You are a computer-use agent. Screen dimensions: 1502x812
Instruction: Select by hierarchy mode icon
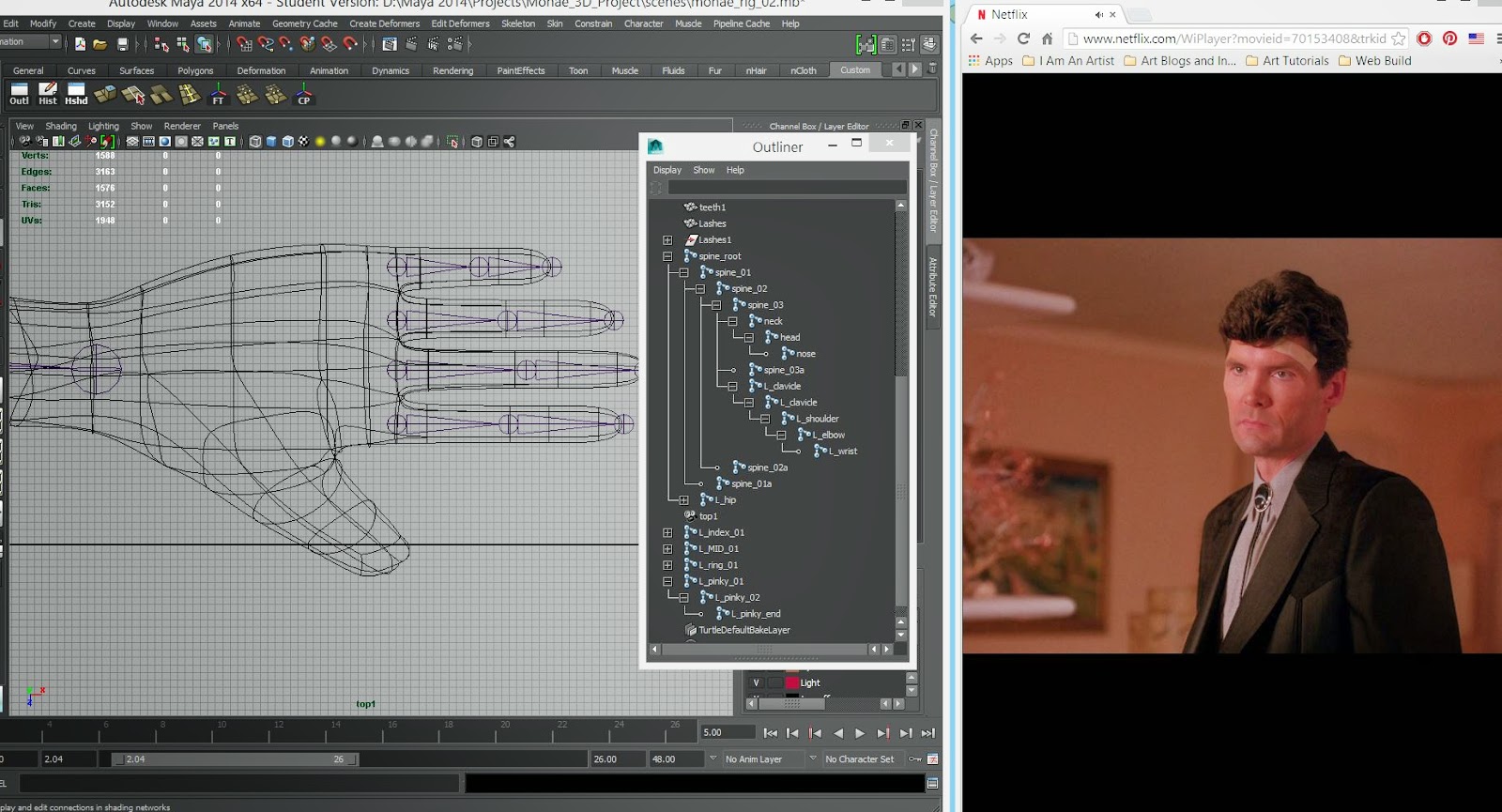tap(161, 44)
